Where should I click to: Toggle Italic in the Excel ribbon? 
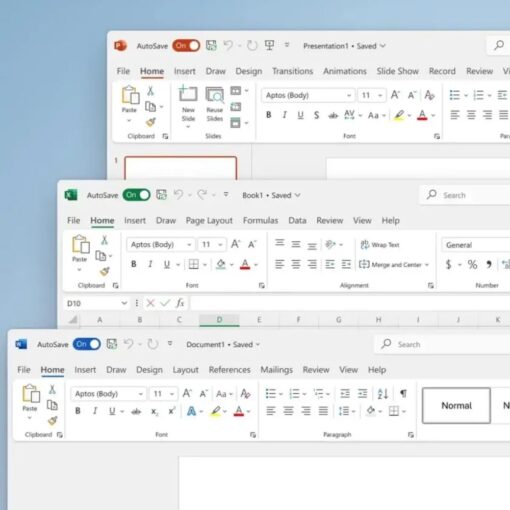click(x=150, y=264)
